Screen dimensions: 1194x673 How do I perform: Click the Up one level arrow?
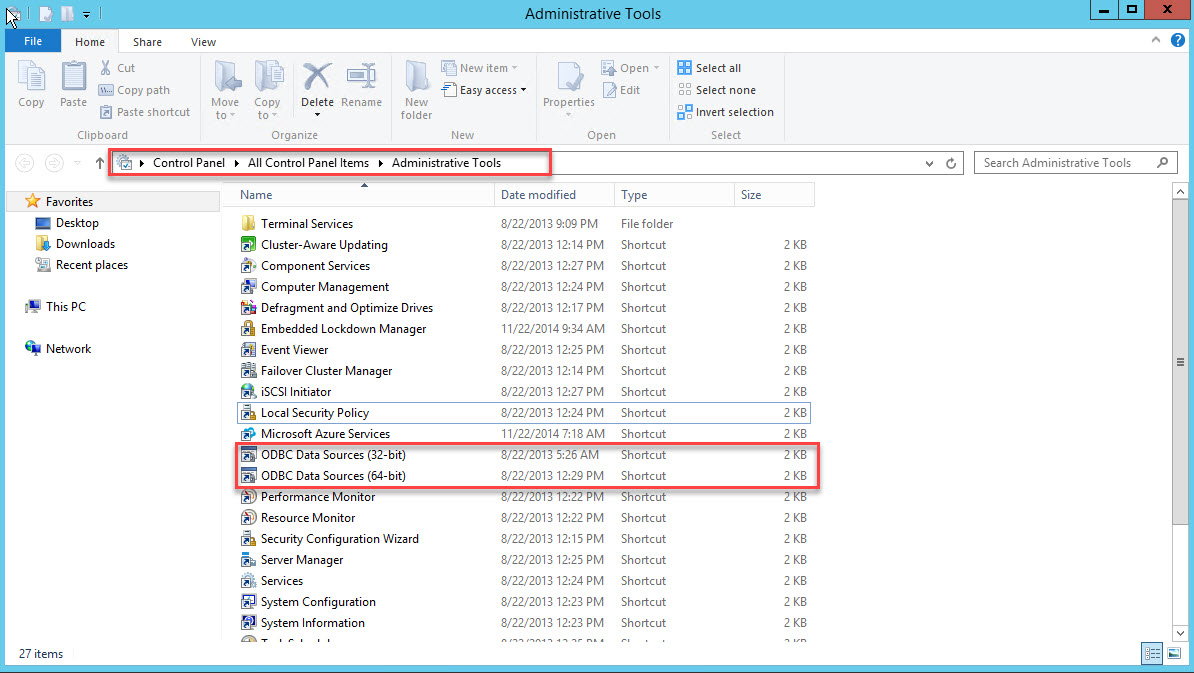click(100, 163)
